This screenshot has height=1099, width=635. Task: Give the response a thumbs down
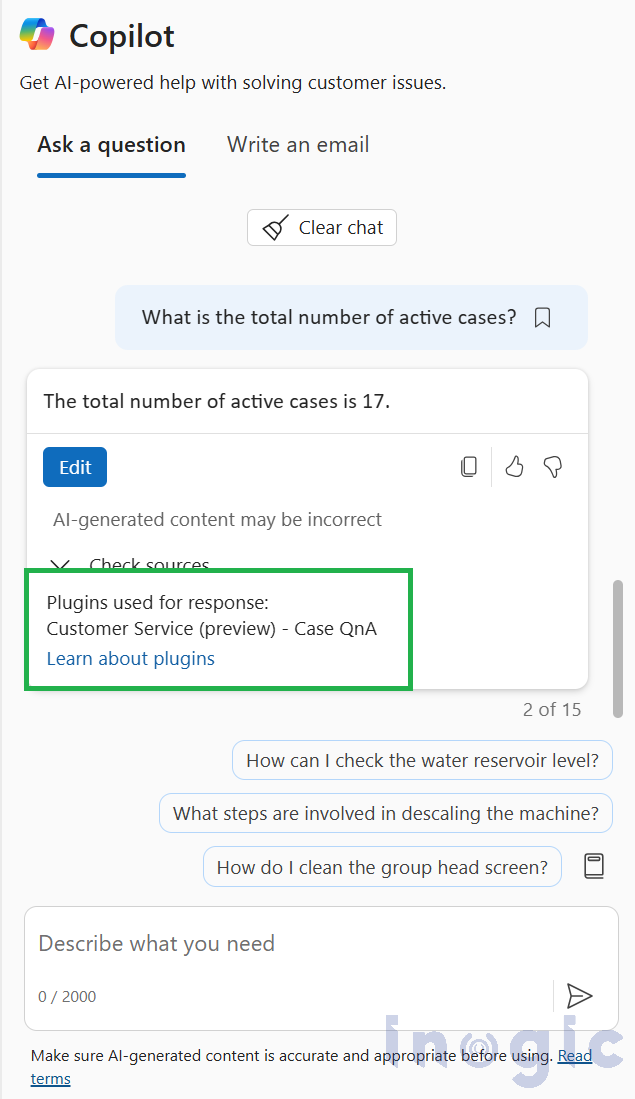click(553, 467)
